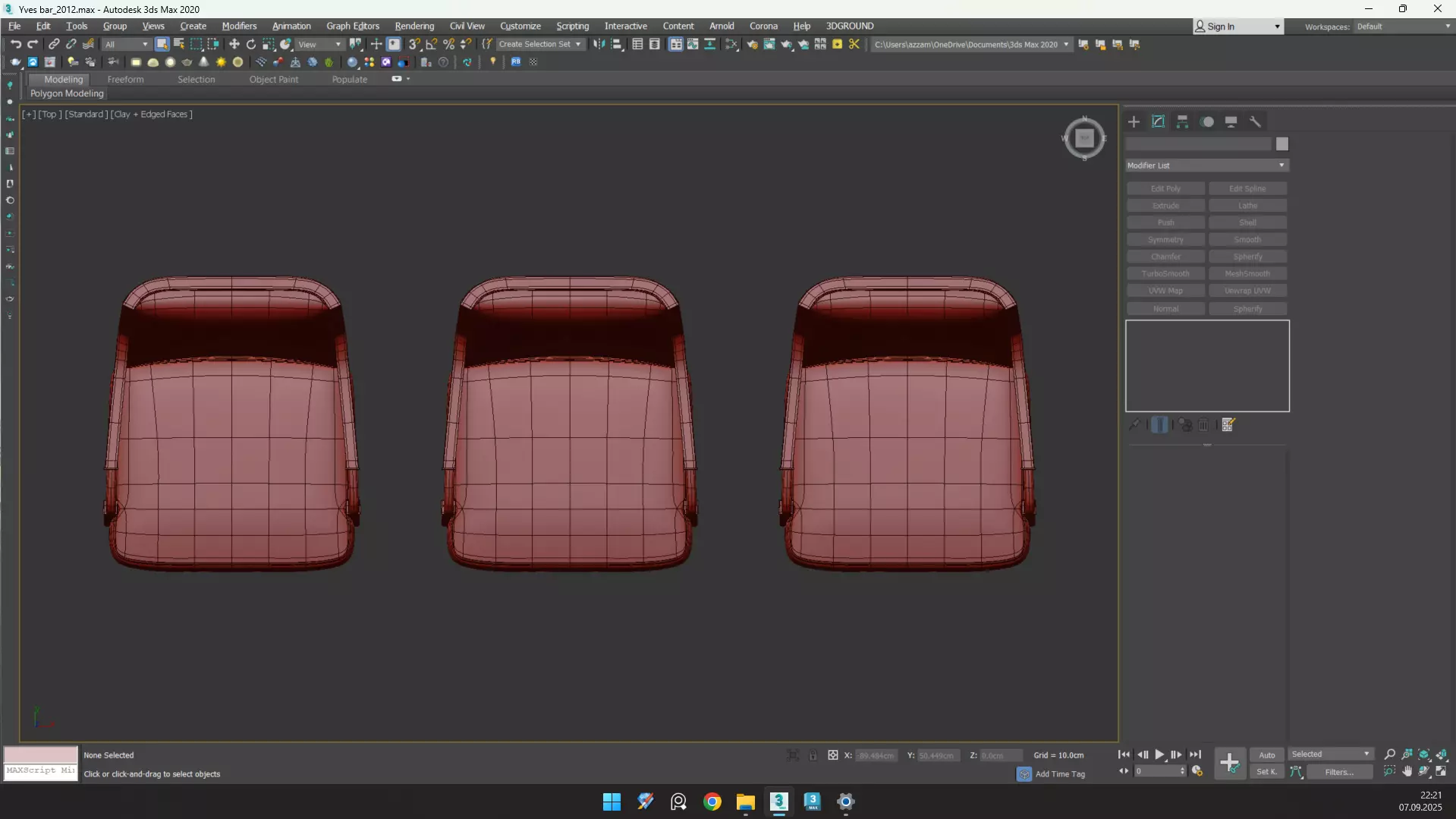Viewport: 1456px width, 819px height.
Task: Open the Sign In dropdown
Action: click(1238, 27)
